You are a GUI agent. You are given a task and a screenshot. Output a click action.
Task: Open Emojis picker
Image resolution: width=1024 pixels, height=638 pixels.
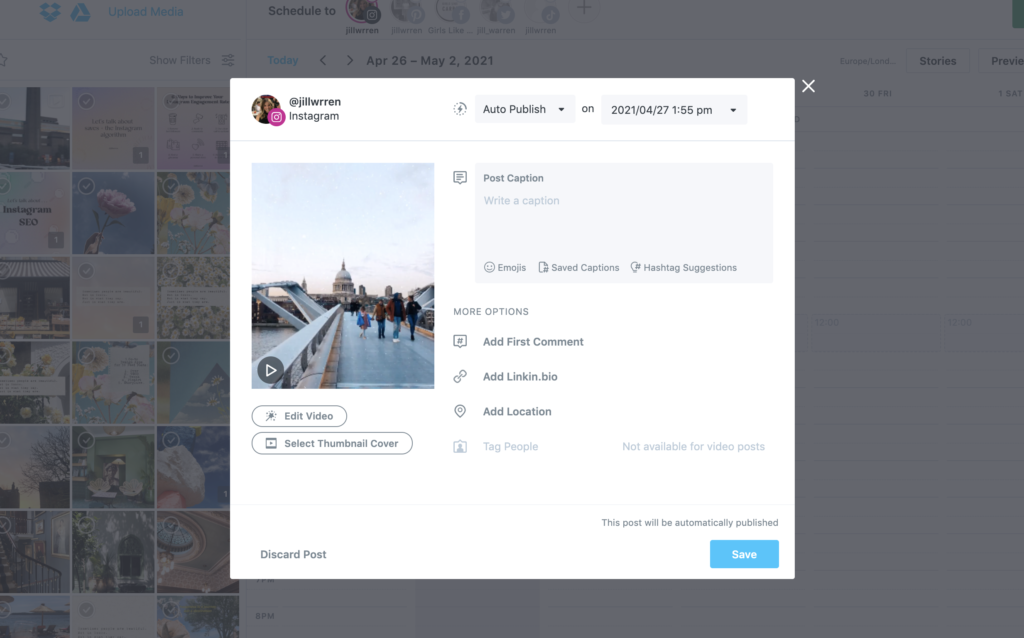pos(505,267)
